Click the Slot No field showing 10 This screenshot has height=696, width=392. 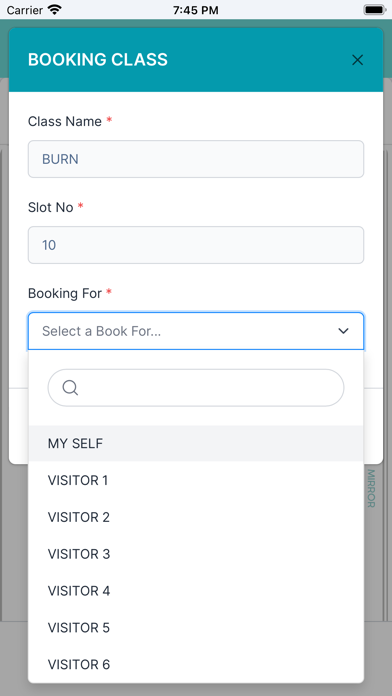click(196, 245)
